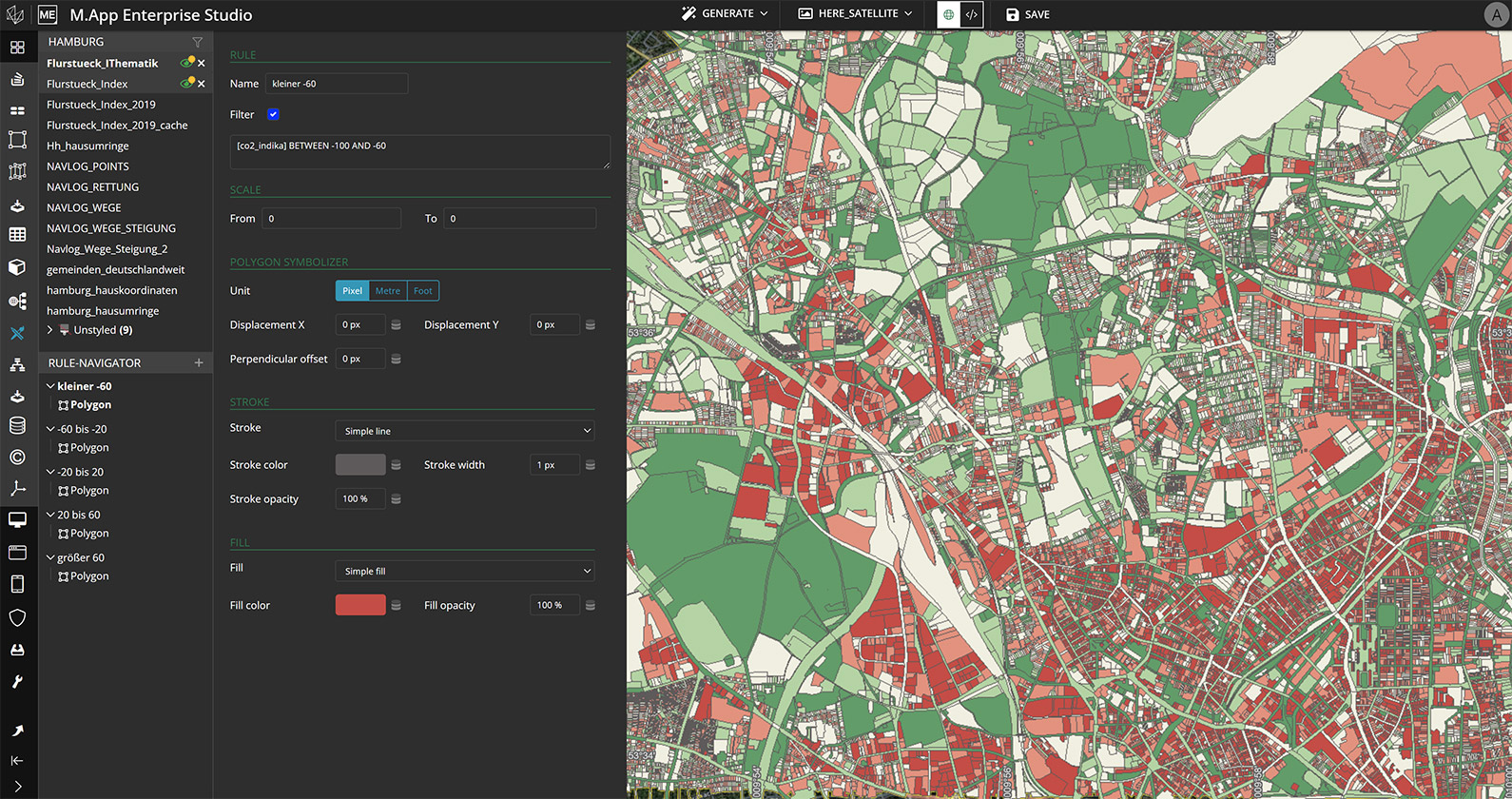The image size is (1512, 799).
Task: Open the browser window sidebar icon
Action: [17, 552]
